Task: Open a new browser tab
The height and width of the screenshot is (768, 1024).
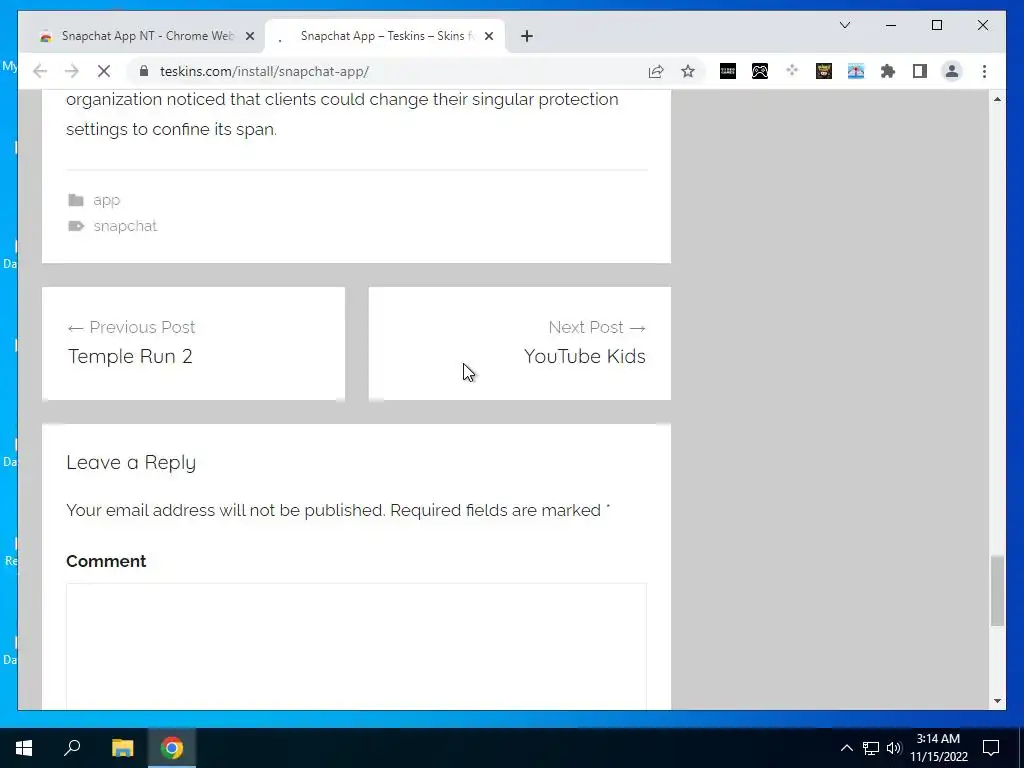Action: [x=527, y=37]
